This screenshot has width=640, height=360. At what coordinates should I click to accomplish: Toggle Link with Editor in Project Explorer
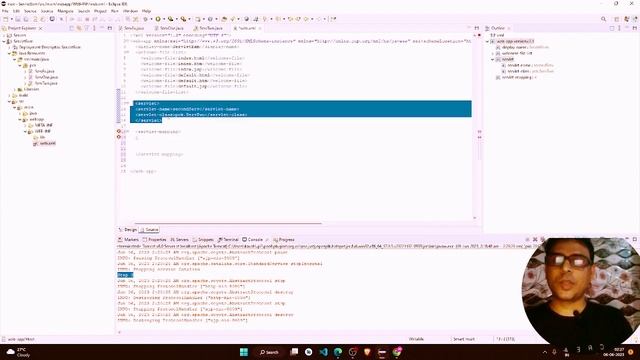click(x=79, y=28)
